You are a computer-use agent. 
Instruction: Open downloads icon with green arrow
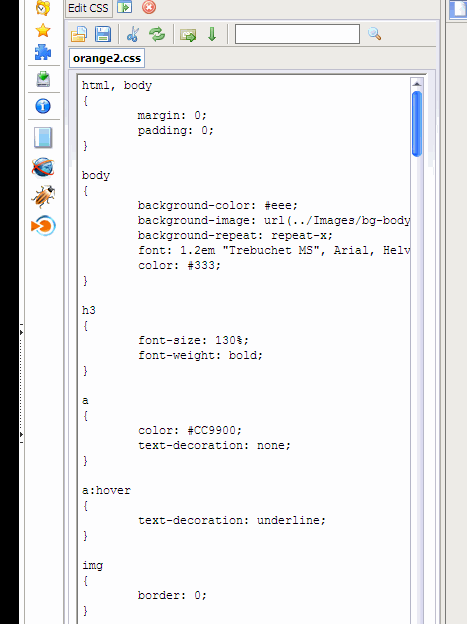[x=43, y=79]
